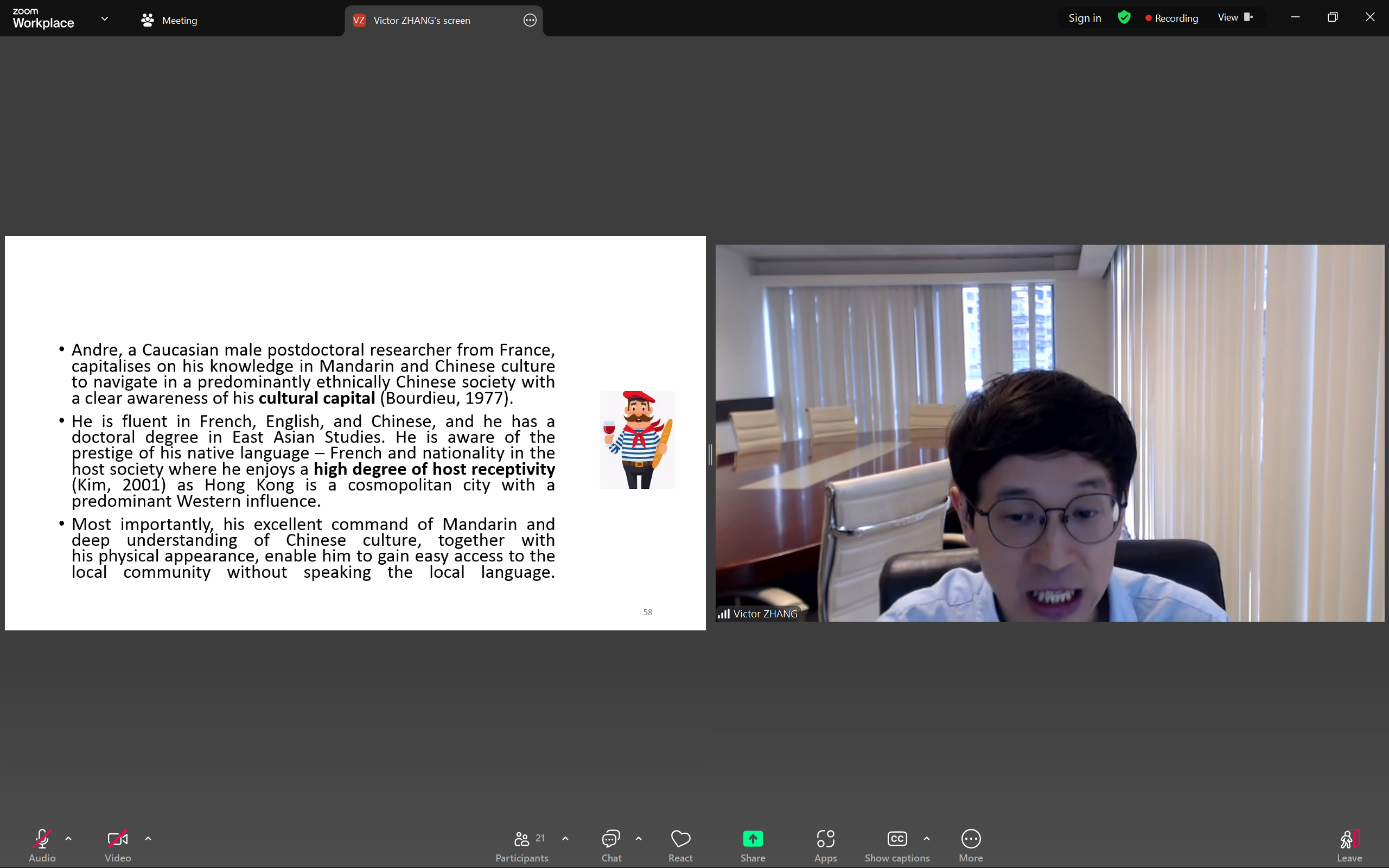This screenshot has width=1389, height=868.
Task: Select Victor ZHANG's screen tab
Action: [422, 21]
